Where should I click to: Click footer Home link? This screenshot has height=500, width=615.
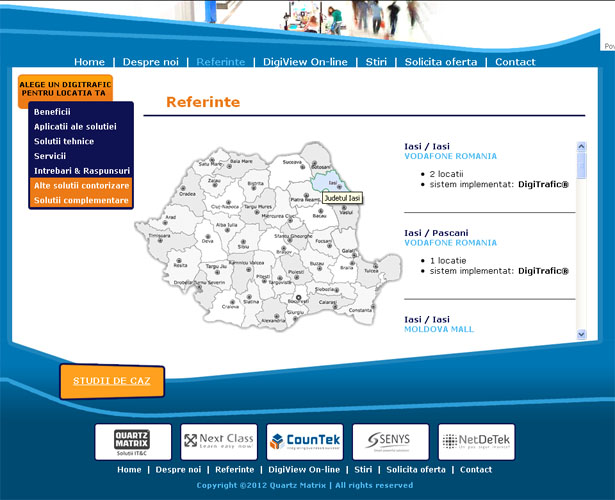[x=129, y=469]
